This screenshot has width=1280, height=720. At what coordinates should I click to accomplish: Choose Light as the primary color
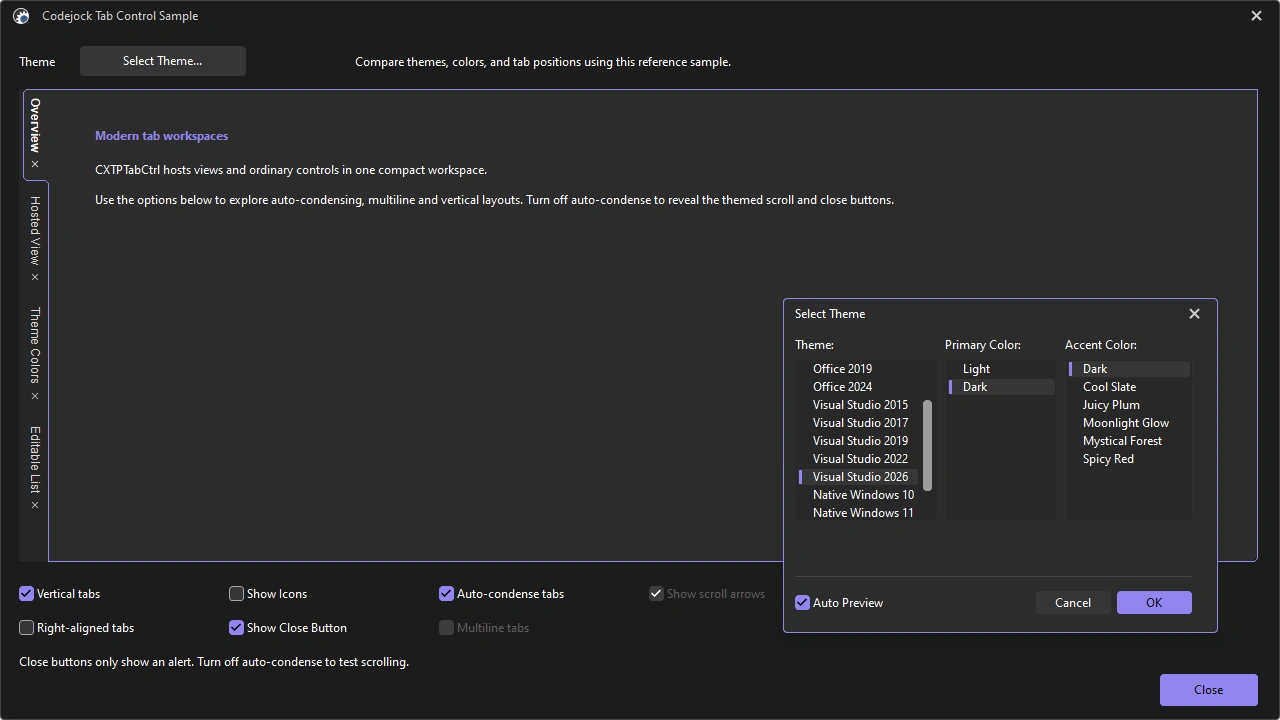pyautogui.click(x=1001, y=369)
